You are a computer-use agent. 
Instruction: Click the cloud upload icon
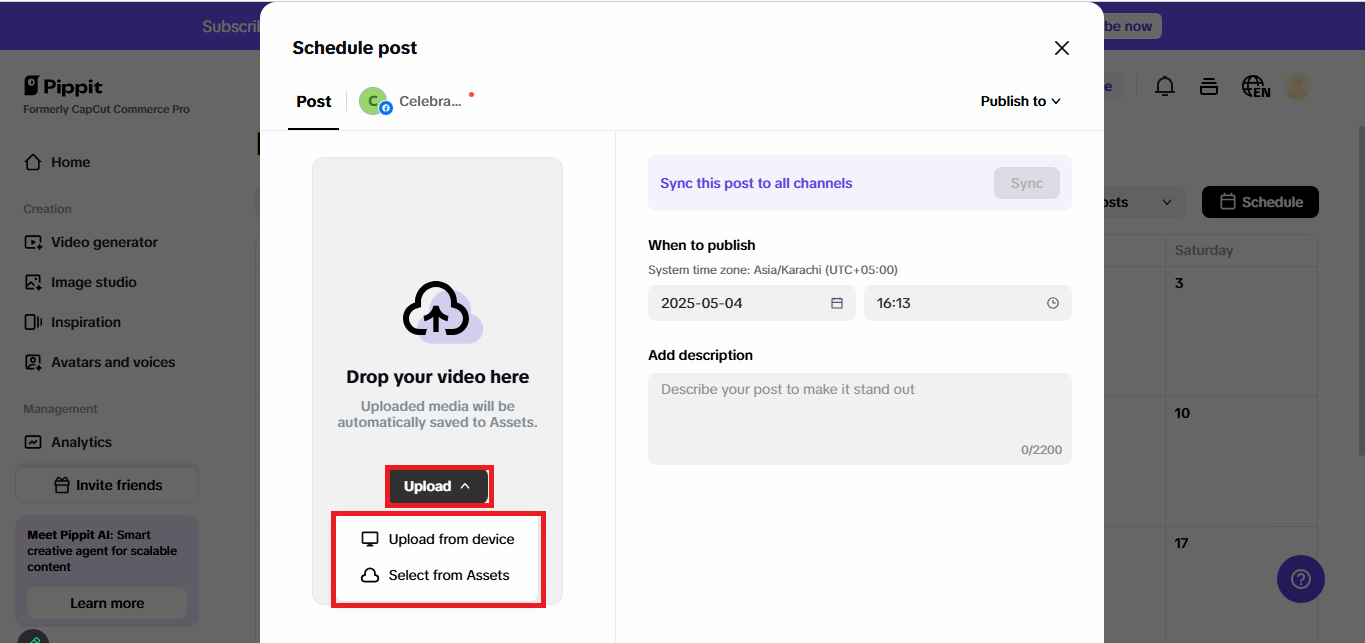437,313
